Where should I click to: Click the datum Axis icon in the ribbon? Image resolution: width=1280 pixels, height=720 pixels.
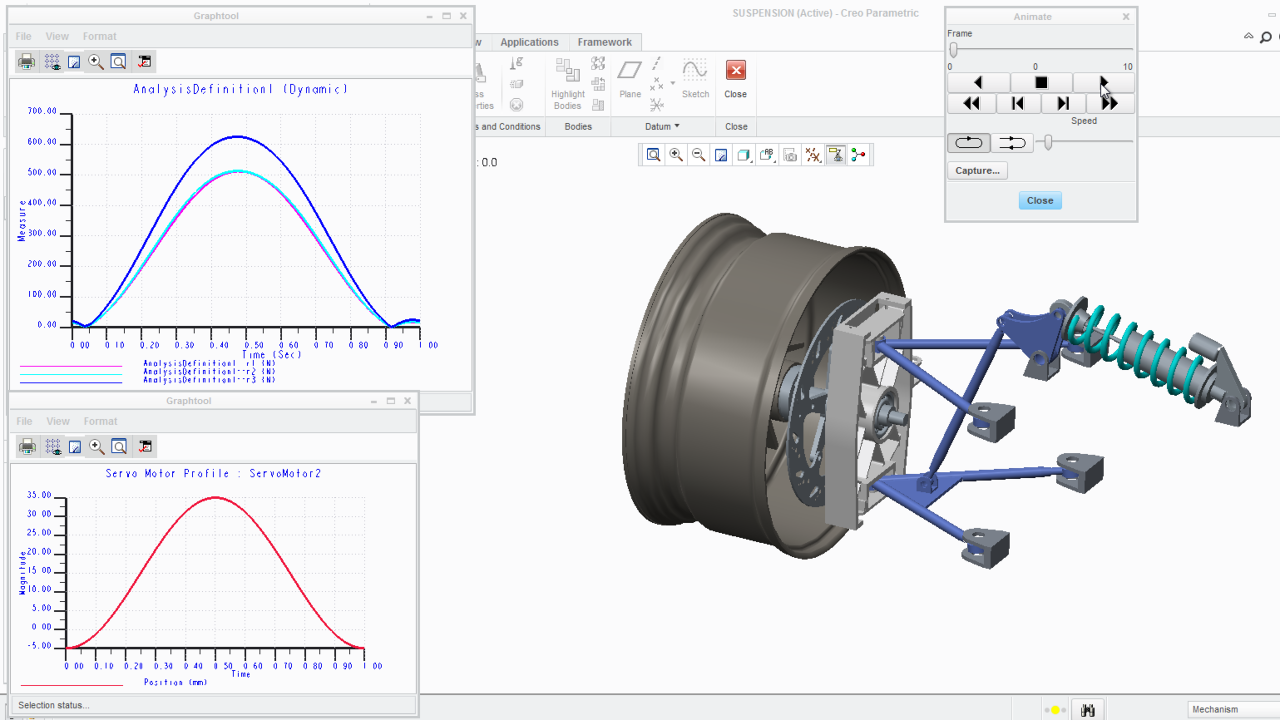[657, 64]
